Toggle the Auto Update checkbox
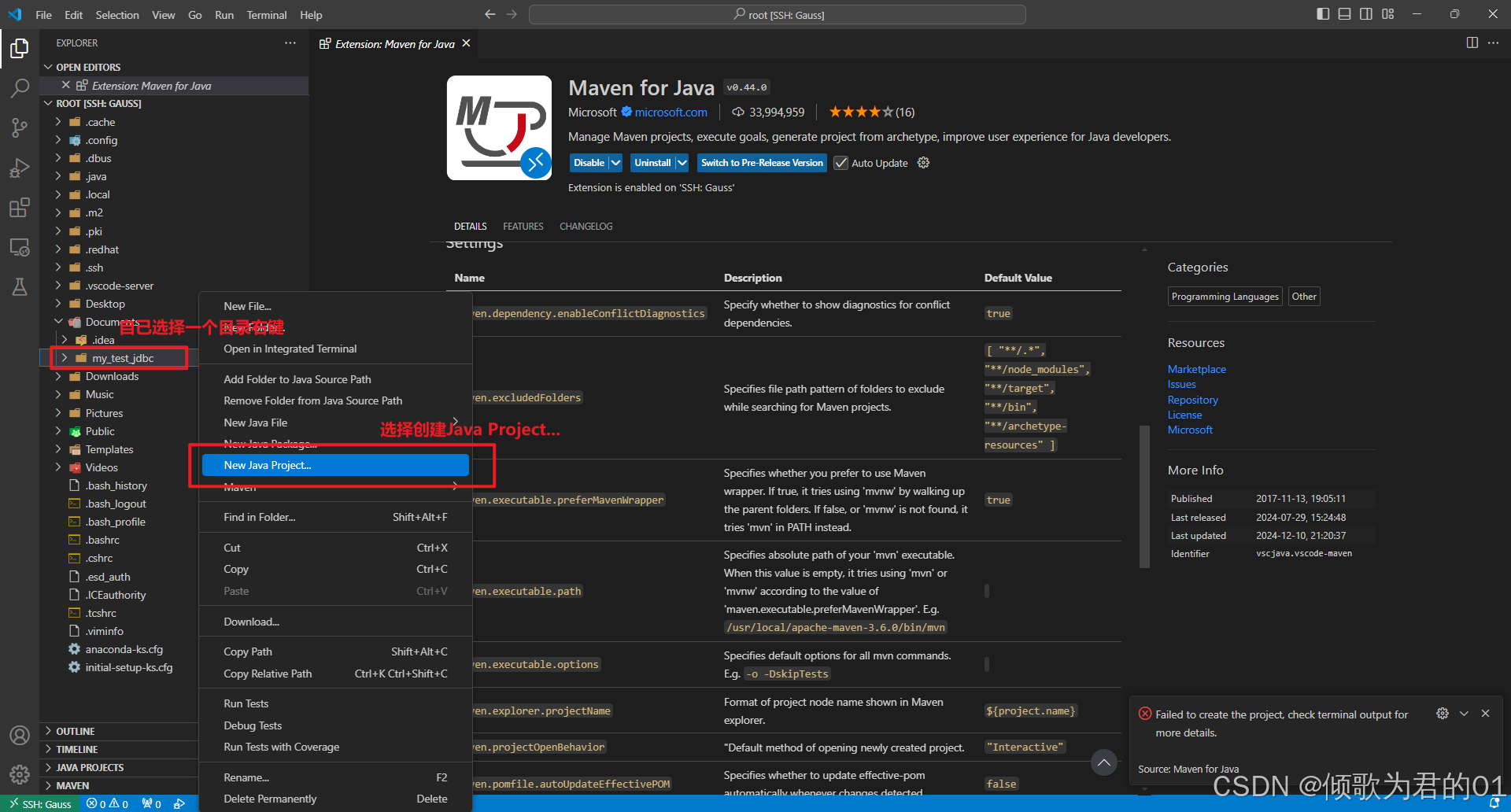Screen dimensions: 1511x812 840,163
